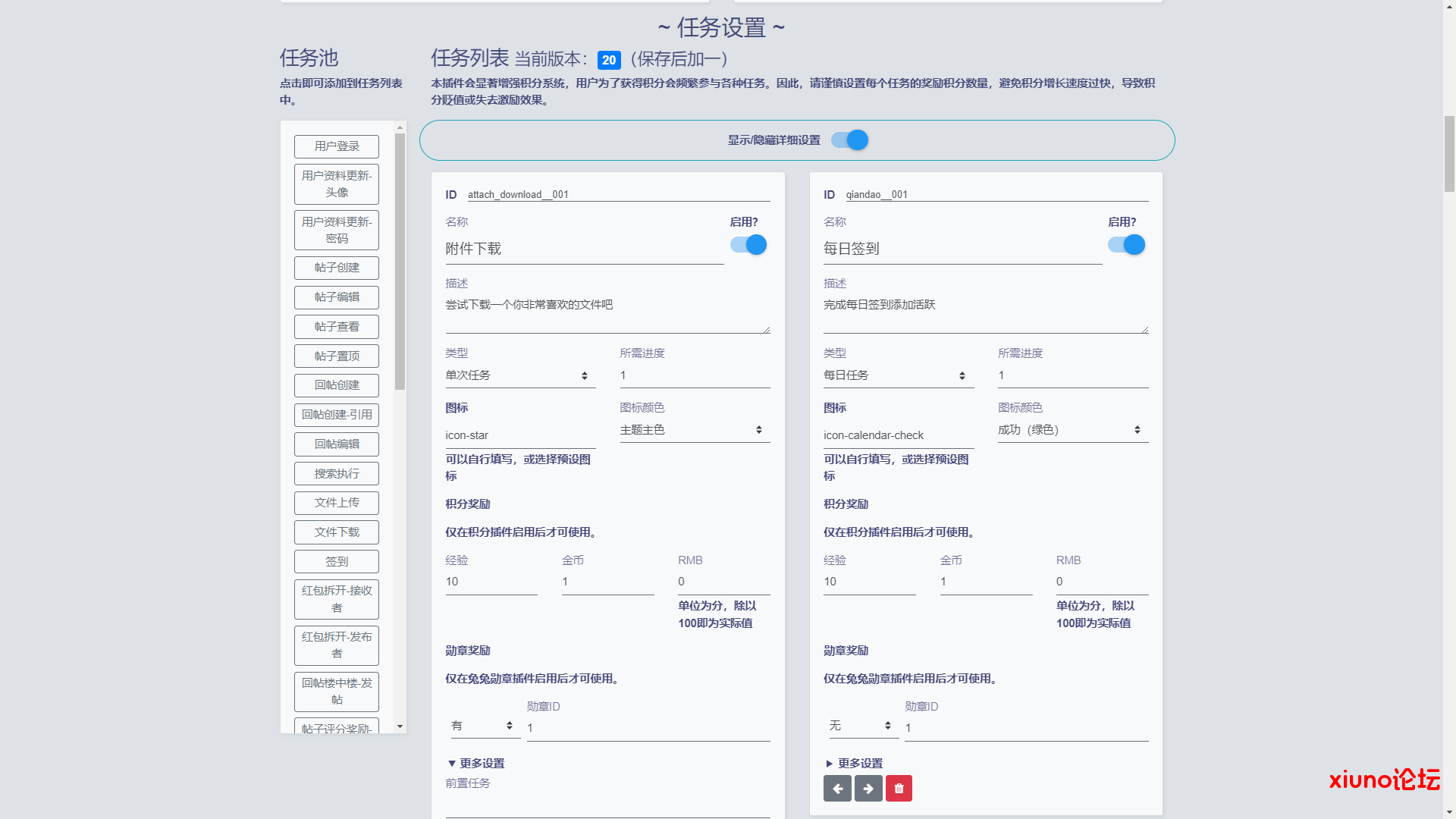Add 签到 task from the pool
1456x819 pixels.
(x=337, y=562)
